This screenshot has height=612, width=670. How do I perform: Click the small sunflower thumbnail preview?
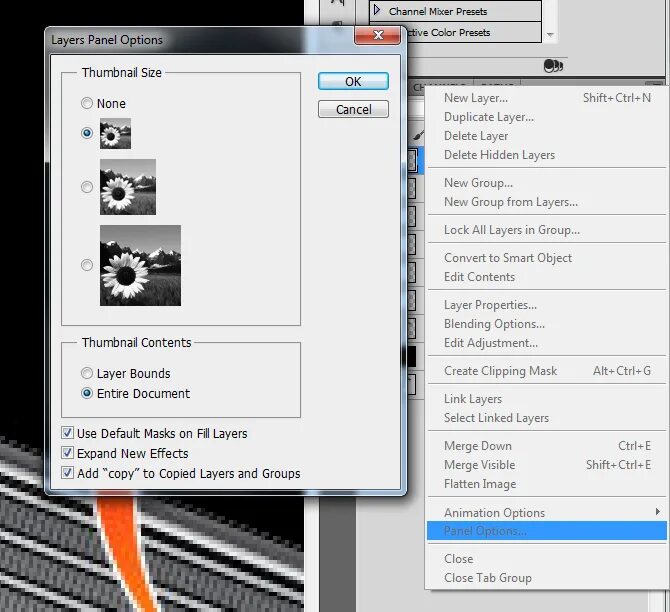[115, 134]
